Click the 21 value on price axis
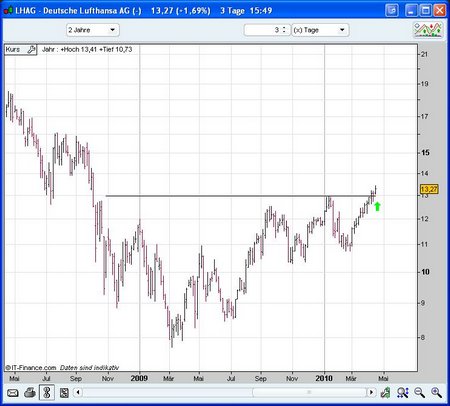The width and height of the screenshot is (450, 406). click(424, 54)
